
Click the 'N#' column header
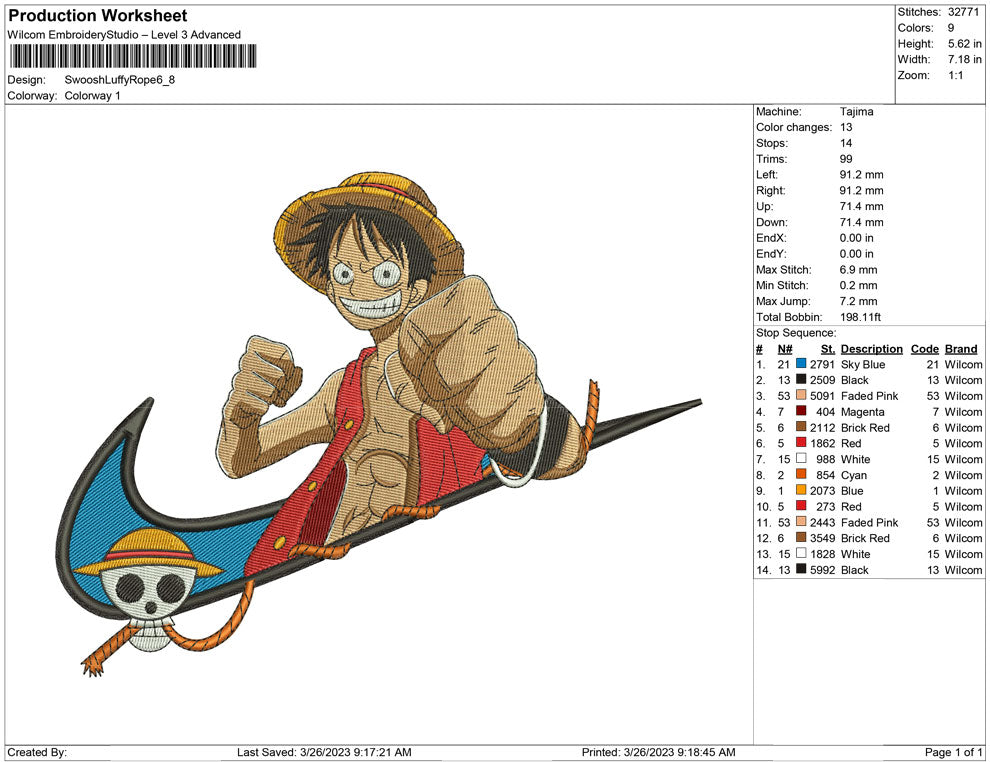785,349
